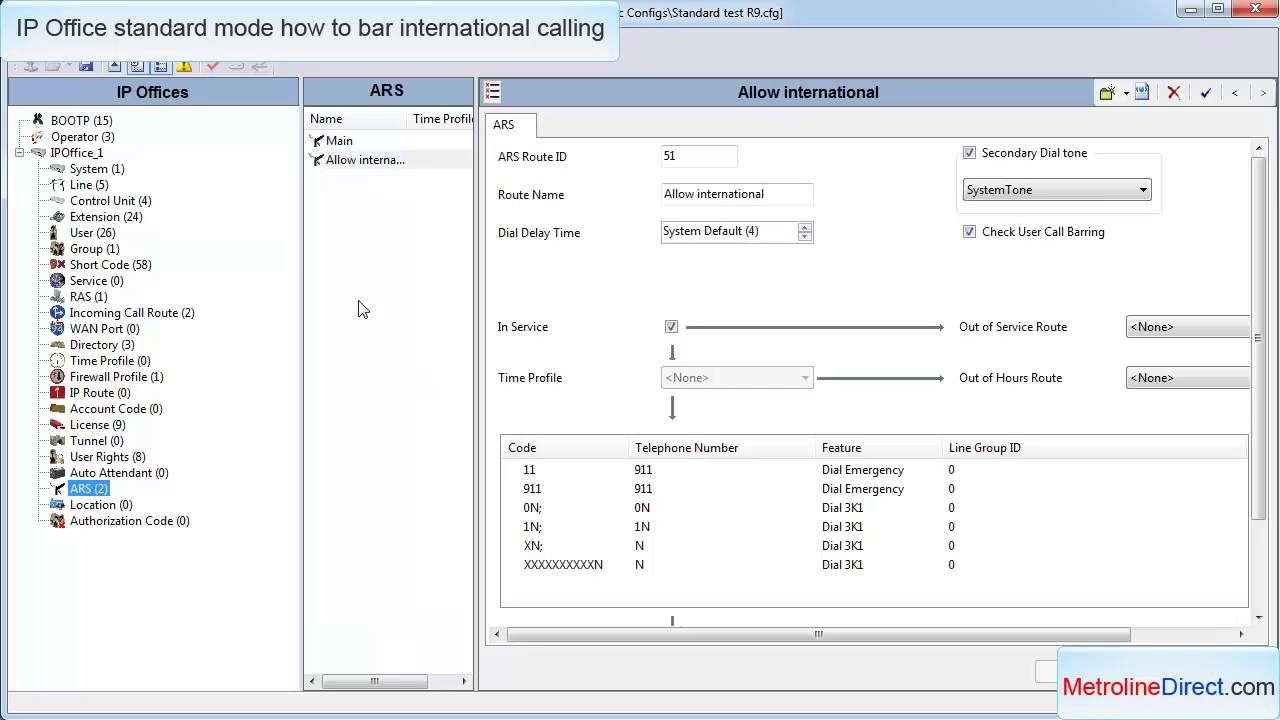Select the 0N; short code row
Screen dimensions: 1280x720
pos(874,508)
